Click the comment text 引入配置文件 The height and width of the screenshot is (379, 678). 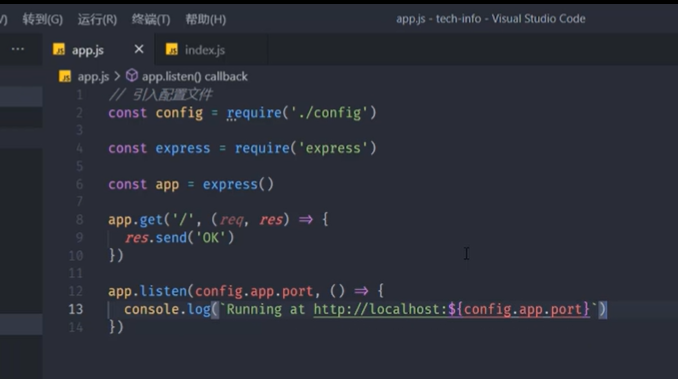pyautogui.click(x=172, y=95)
